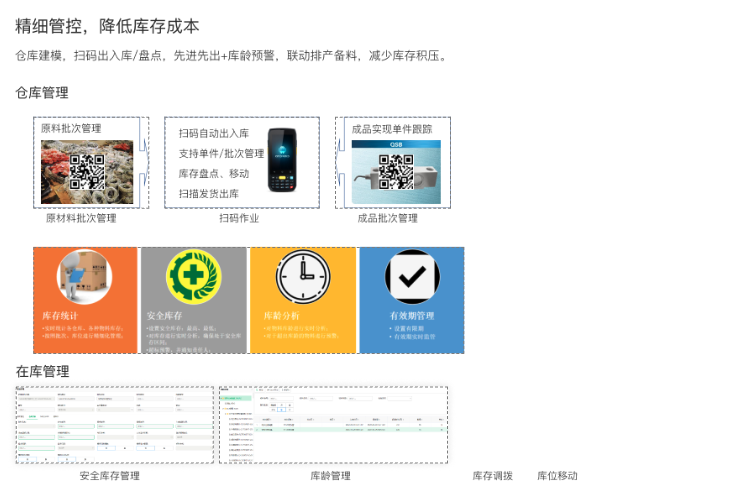Open the 库龄管理 screenshot thumbnail
Viewport: 737px width, 495px height.
tap(333, 424)
